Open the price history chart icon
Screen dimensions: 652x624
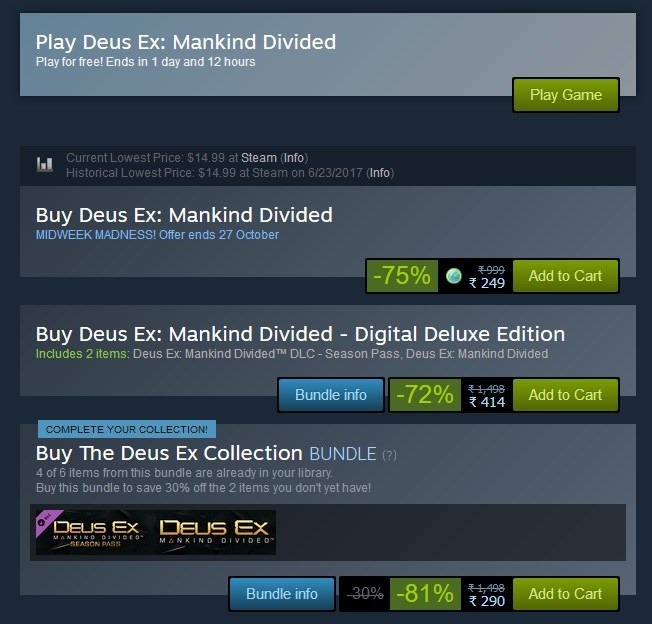tap(44, 165)
